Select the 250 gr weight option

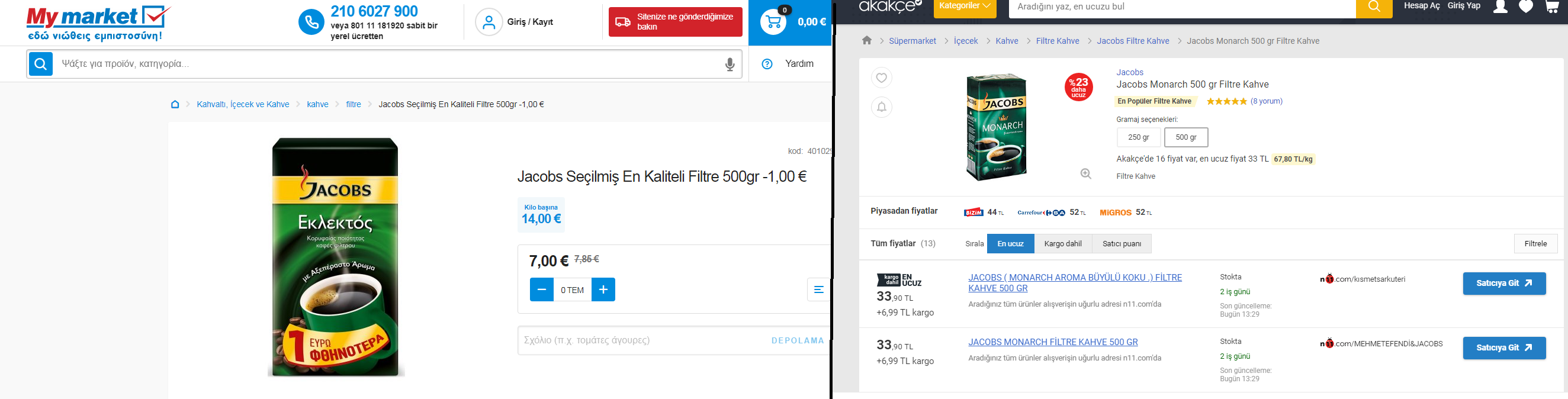click(x=1138, y=137)
